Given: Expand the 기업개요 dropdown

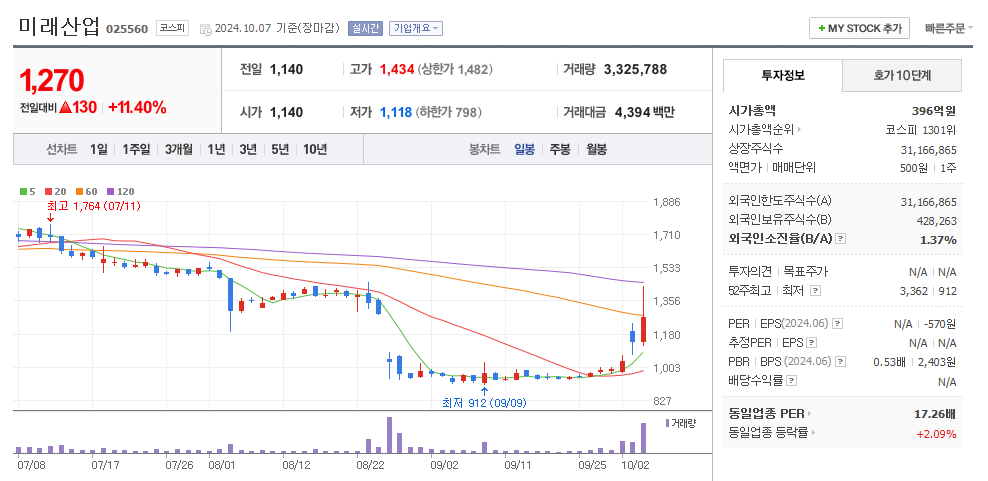Looking at the screenshot, I should click(x=416, y=28).
